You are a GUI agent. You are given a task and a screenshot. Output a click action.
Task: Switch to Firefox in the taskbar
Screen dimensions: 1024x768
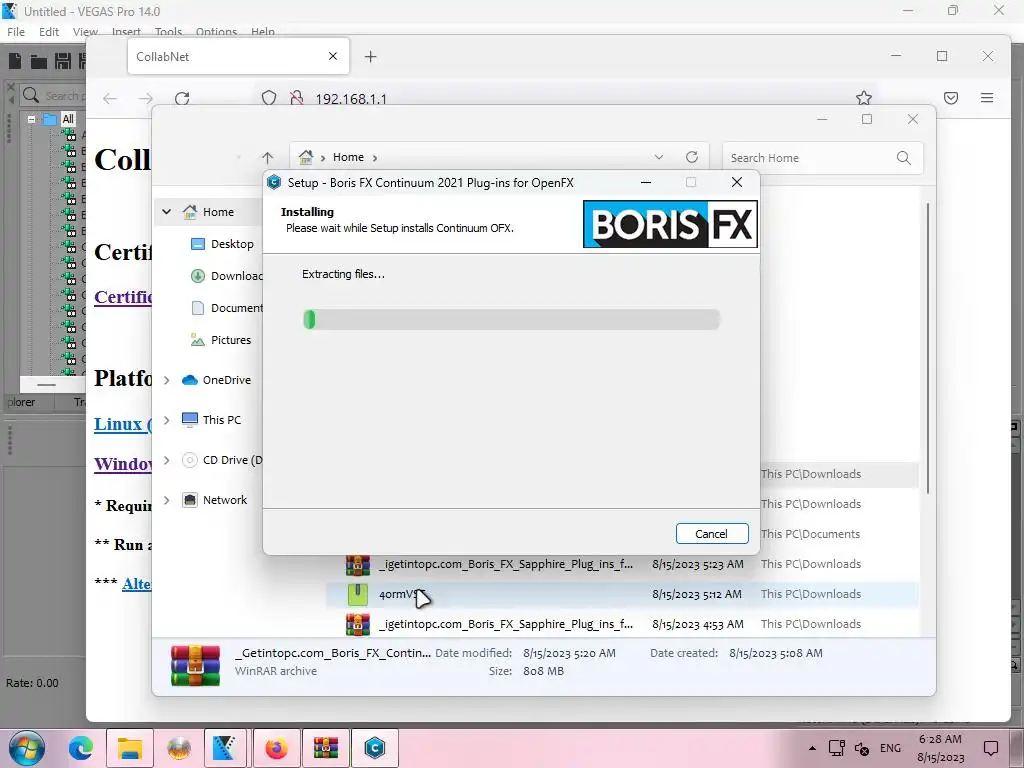pos(277,748)
